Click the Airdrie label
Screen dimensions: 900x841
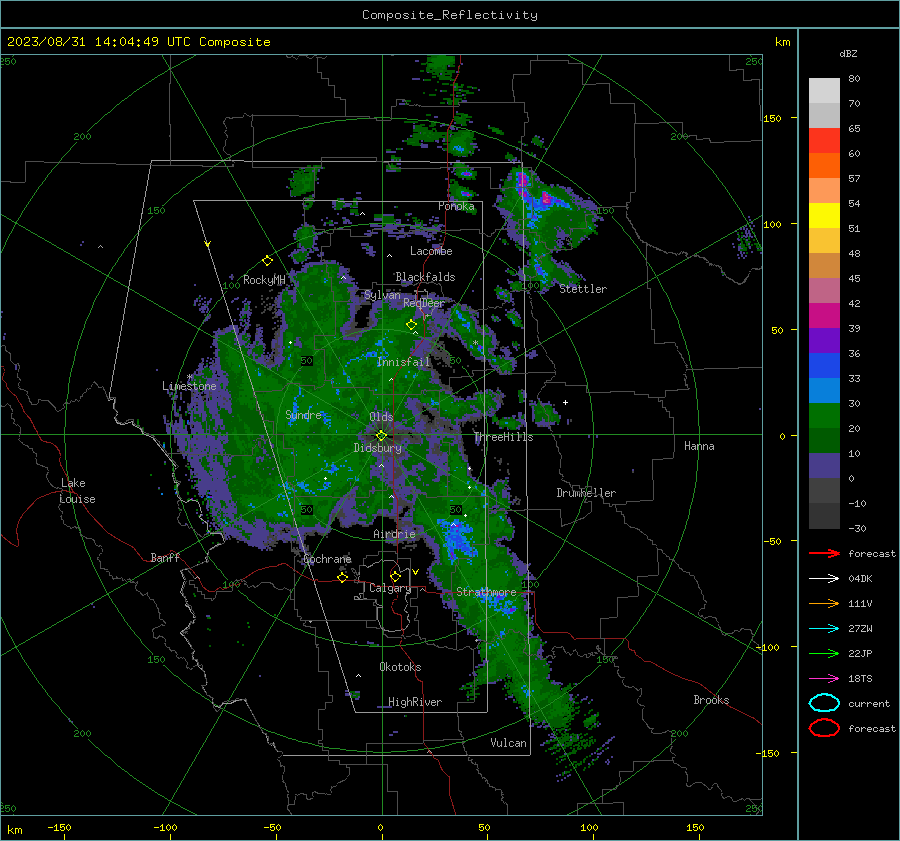pyautogui.click(x=394, y=534)
